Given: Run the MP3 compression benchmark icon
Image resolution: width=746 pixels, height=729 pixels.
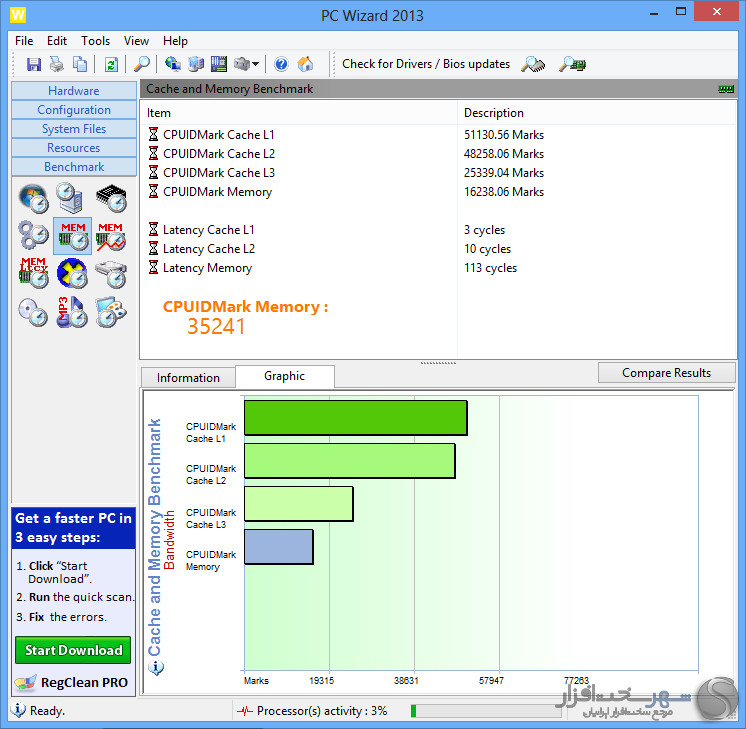Looking at the screenshot, I should pos(72,312).
